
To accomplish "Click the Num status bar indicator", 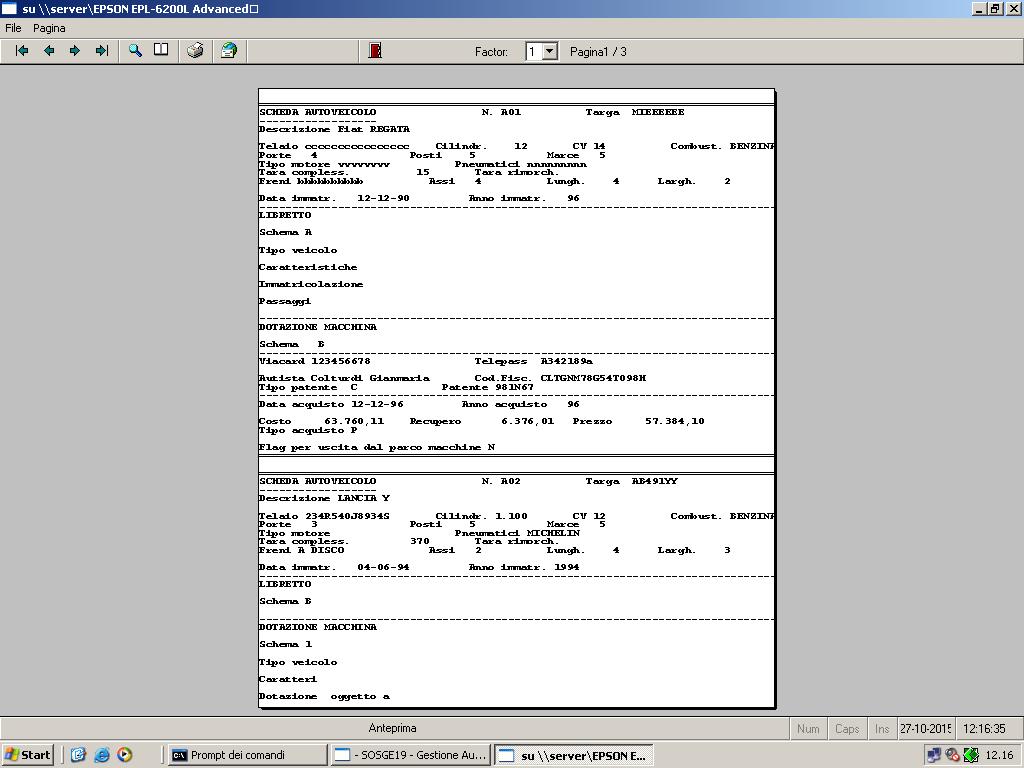I will [x=808, y=728].
